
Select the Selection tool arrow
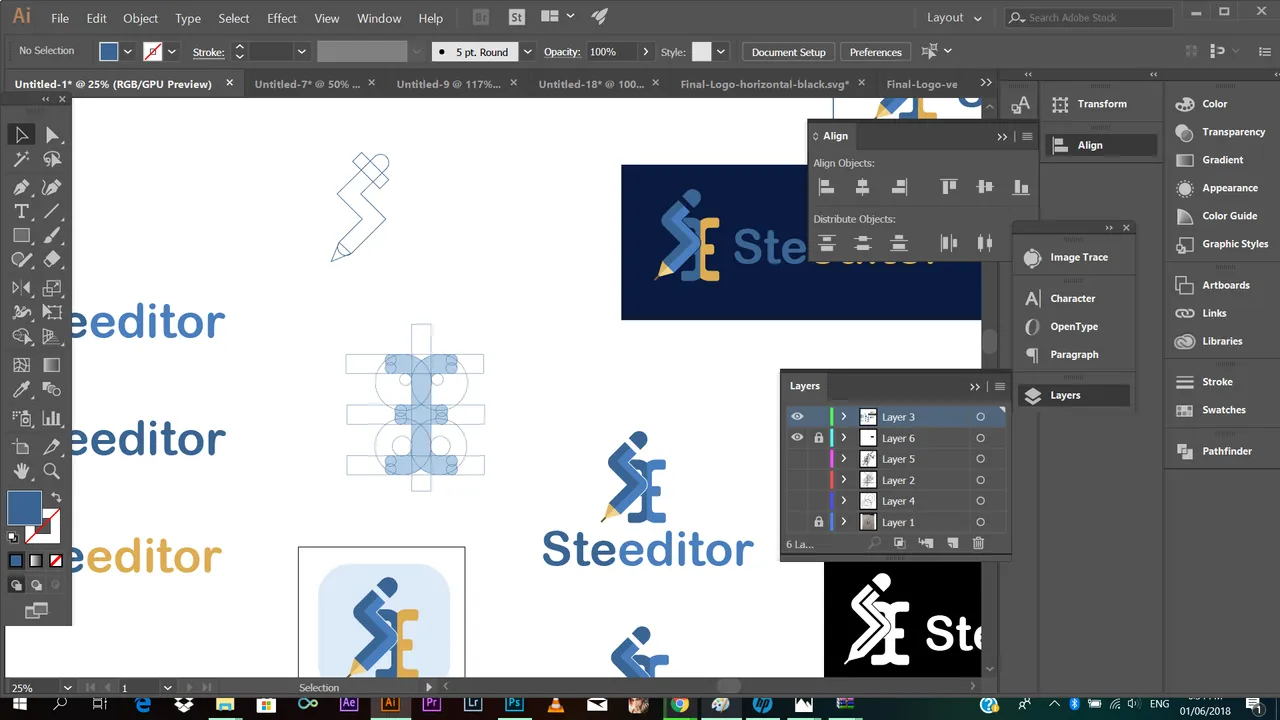coord(21,135)
